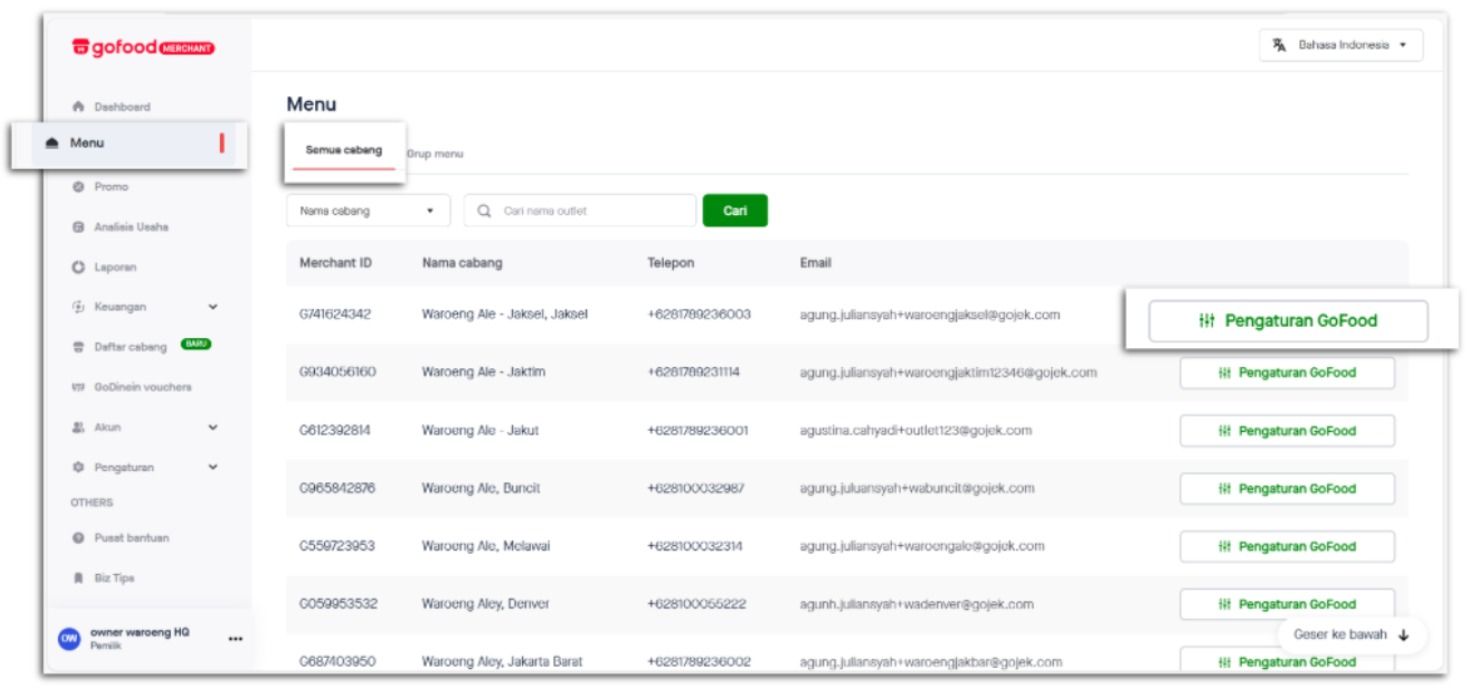
Task: Open Pengaturan GoFood for Waroeng Ale - Jakut
Action: pos(1288,431)
